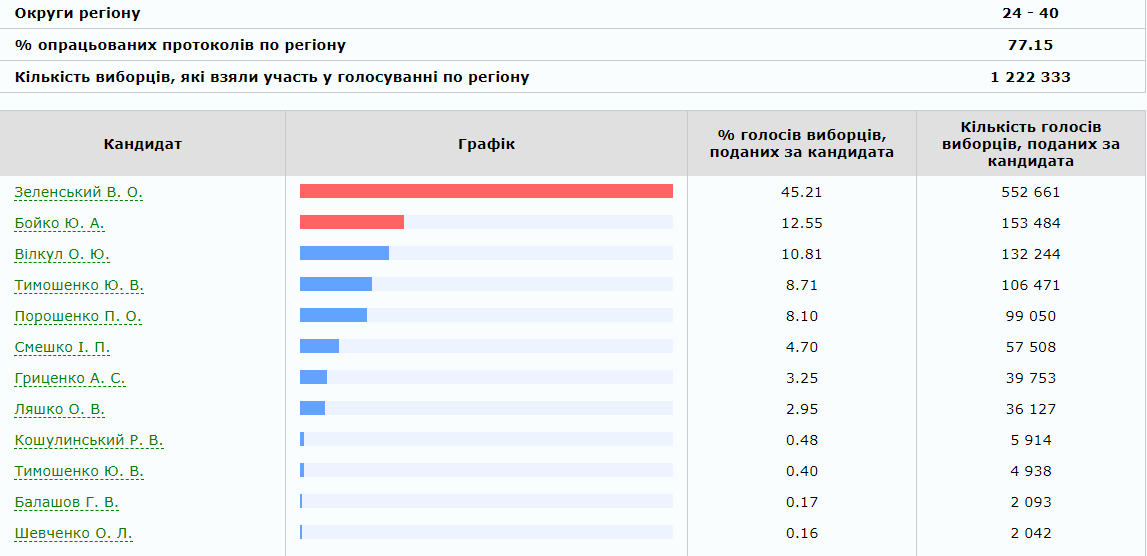
Task: Click the 45.21 percentage cell
Action: point(801,192)
